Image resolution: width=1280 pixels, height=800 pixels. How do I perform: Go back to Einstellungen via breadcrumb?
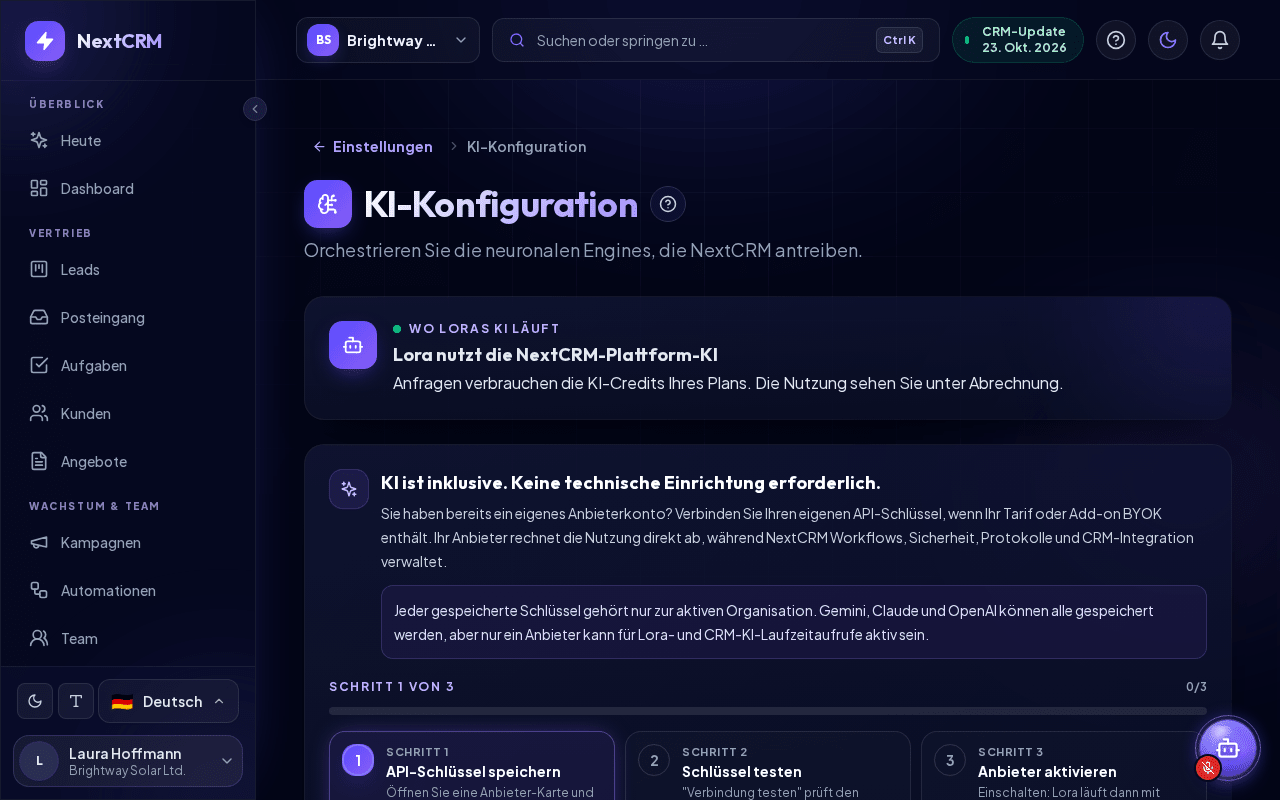[373, 146]
